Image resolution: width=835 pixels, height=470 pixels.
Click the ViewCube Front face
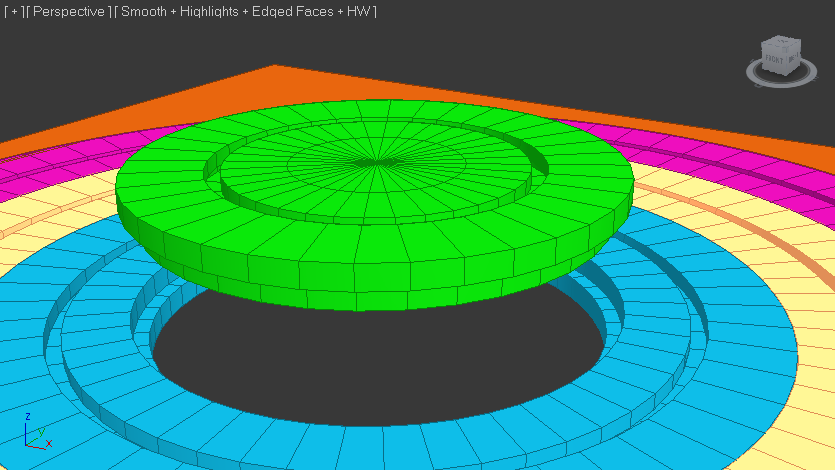click(774, 60)
